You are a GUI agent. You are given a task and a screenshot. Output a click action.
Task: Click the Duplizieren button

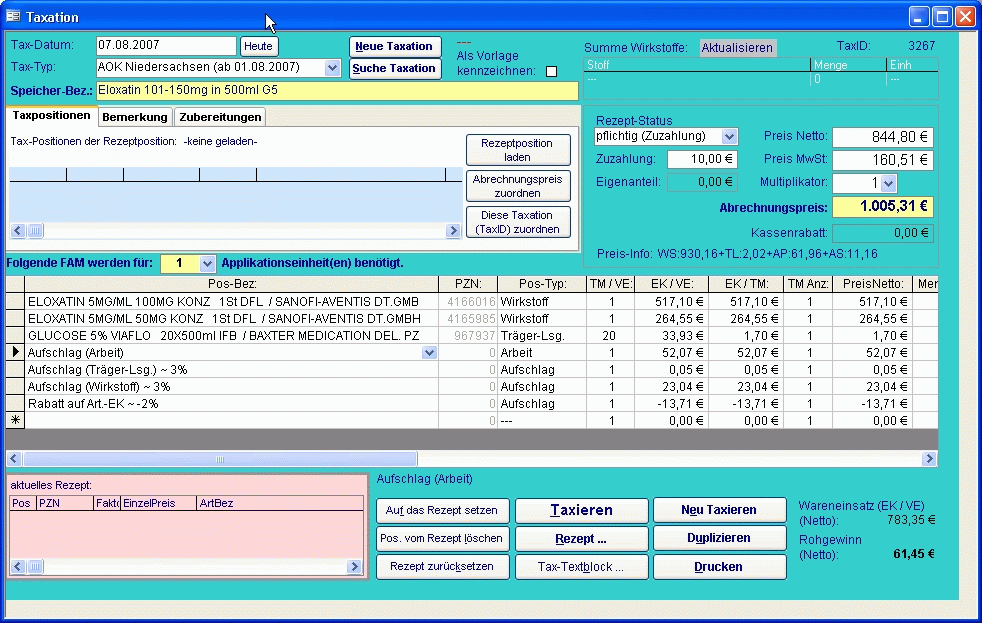pyautogui.click(x=719, y=538)
